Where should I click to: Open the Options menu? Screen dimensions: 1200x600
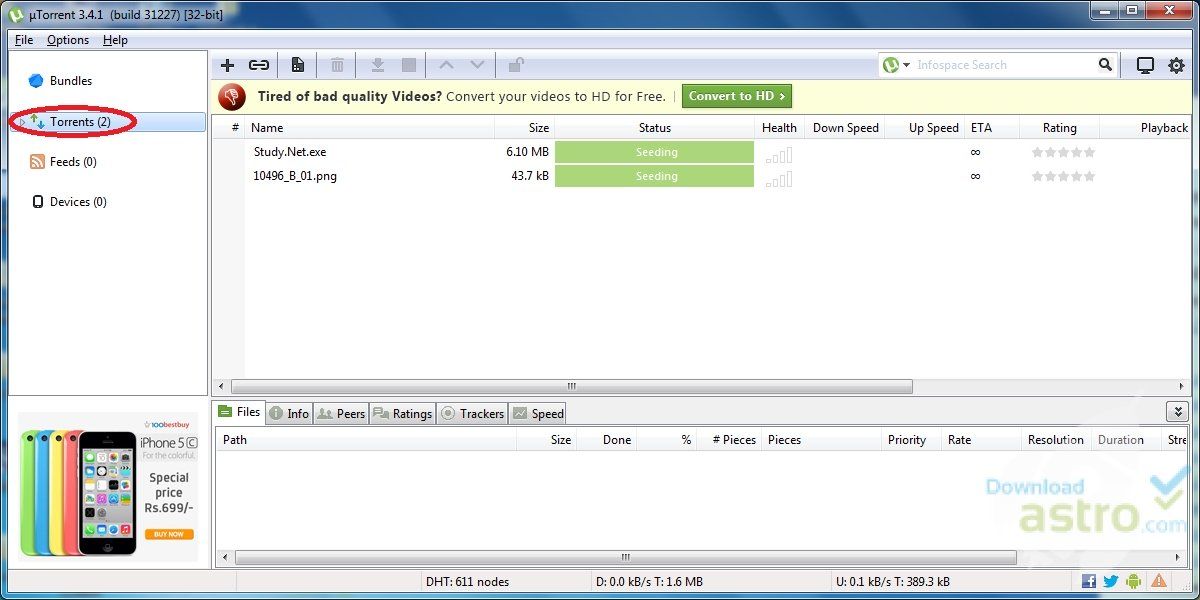click(x=68, y=40)
